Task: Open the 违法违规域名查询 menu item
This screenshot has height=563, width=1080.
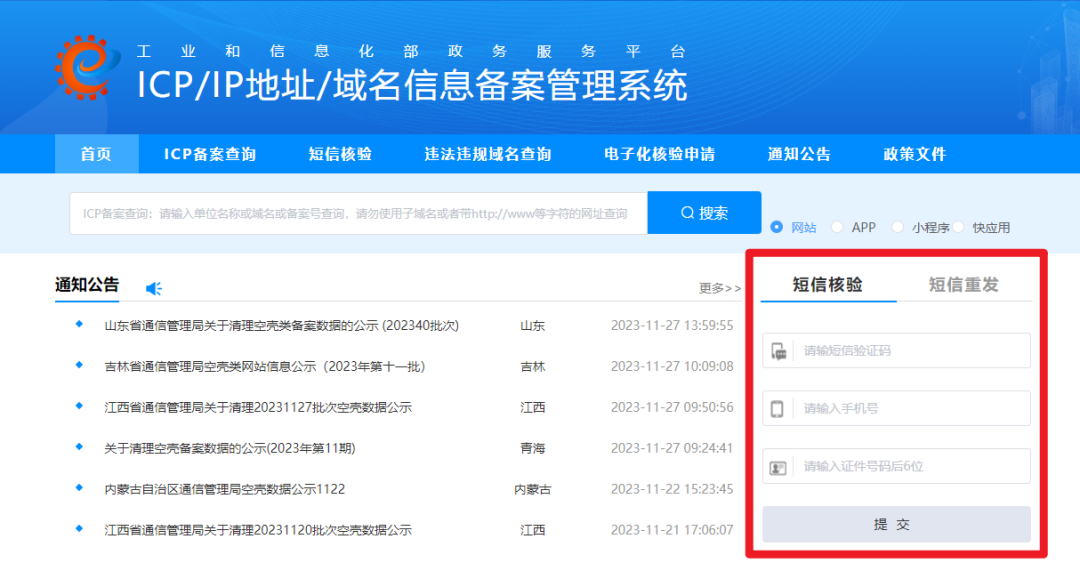Action: tap(487, 154)
